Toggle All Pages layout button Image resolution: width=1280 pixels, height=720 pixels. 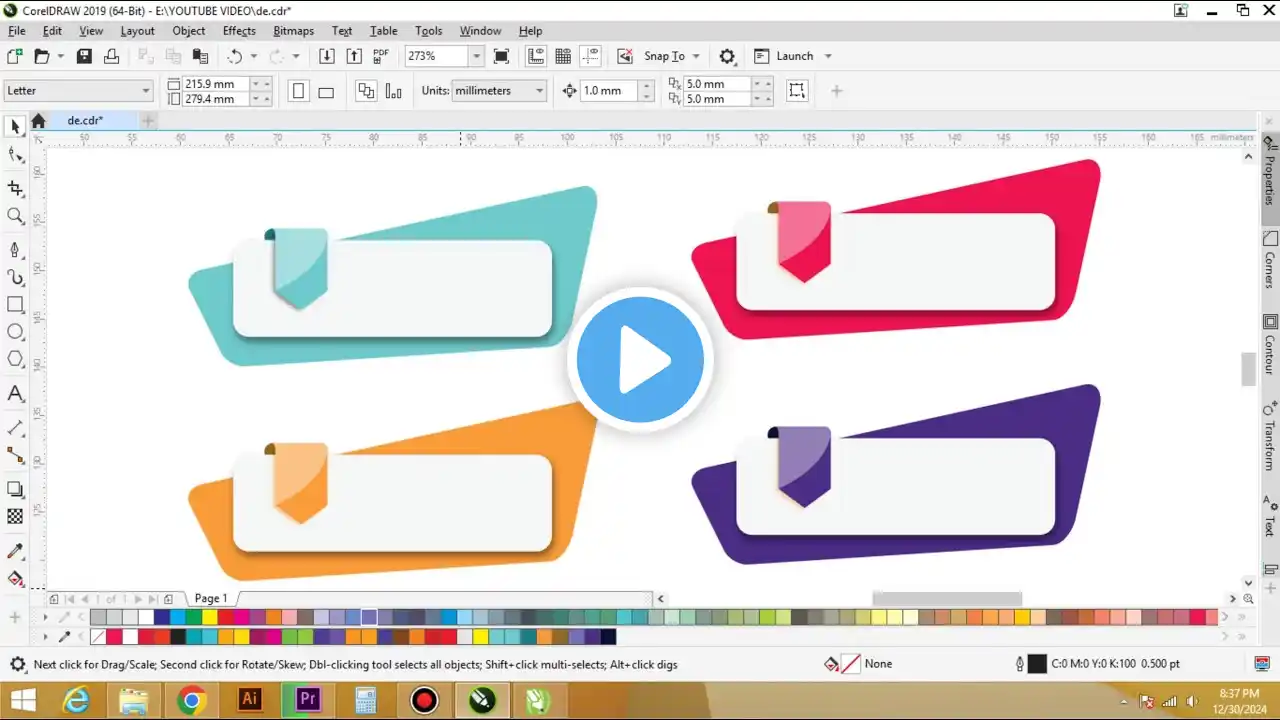(x=366, y=91)
